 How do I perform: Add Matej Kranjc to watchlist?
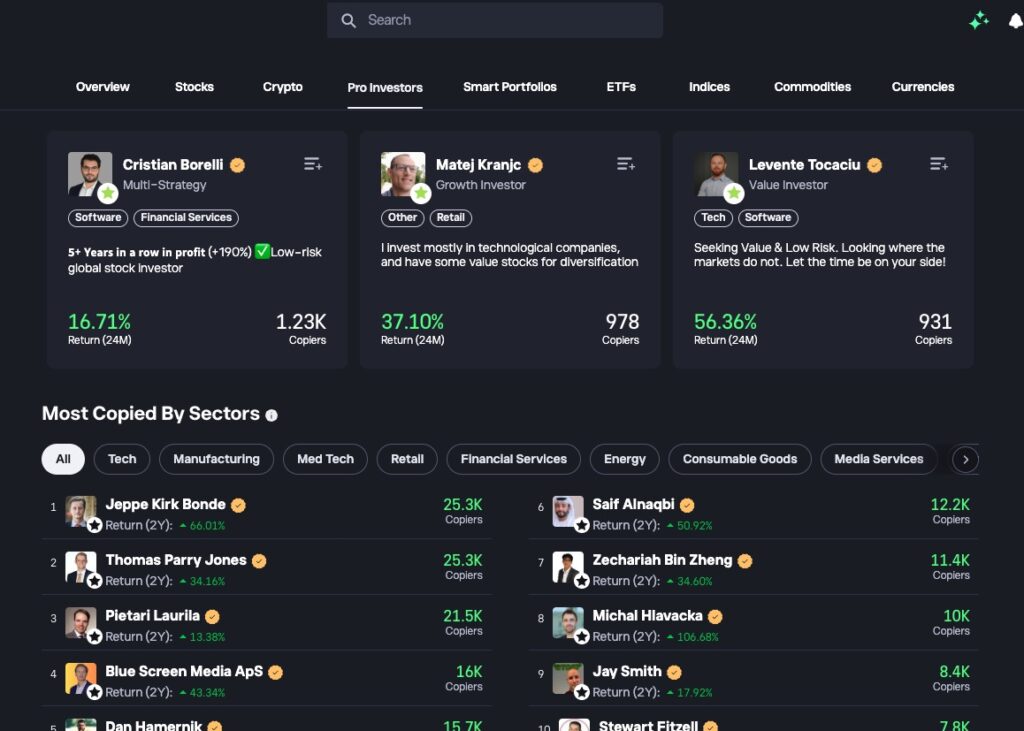pos(626,164)
